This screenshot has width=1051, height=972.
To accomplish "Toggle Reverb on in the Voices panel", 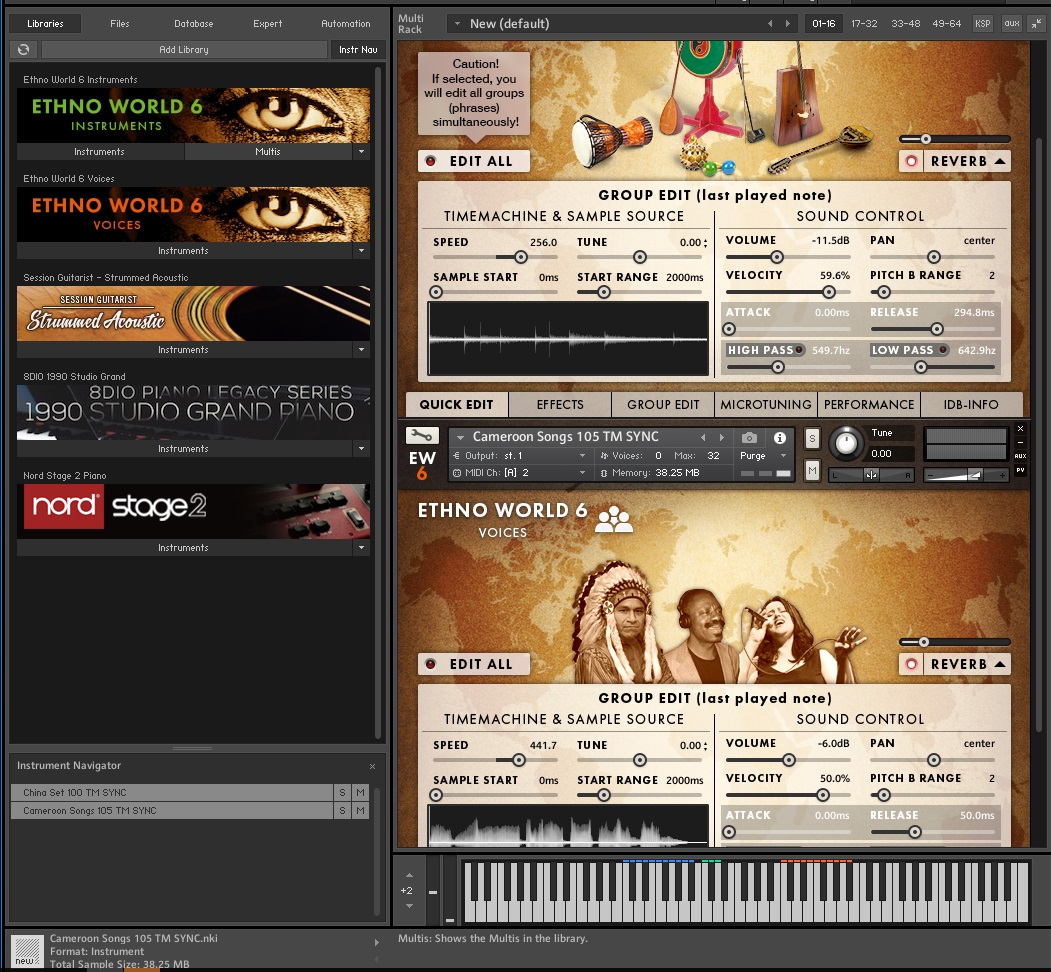I will 912,664.
